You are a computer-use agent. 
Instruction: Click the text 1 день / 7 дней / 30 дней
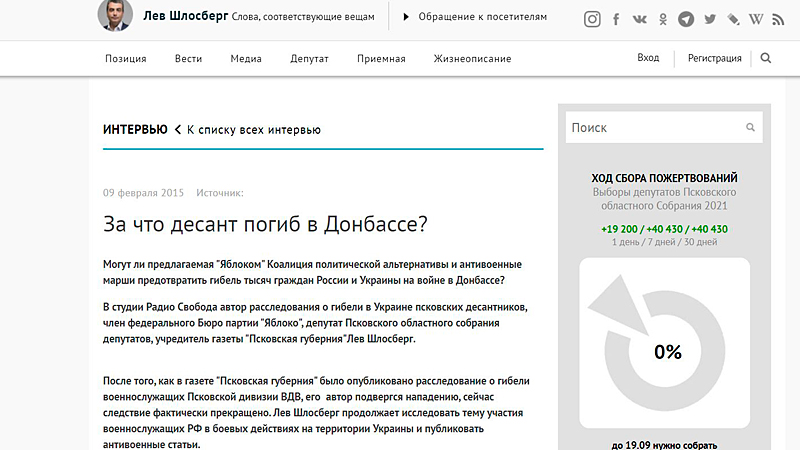664,242
